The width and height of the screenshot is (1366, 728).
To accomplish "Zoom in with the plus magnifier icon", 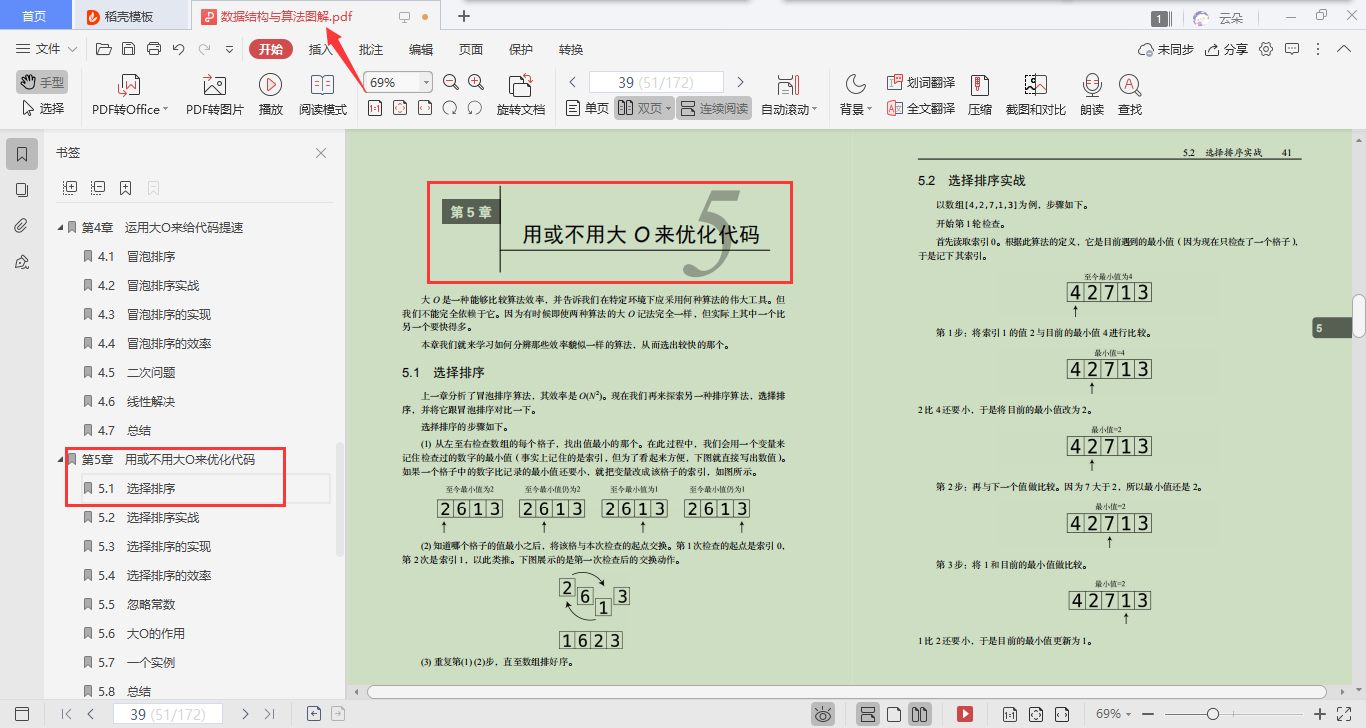I will (x=476, y=82).
